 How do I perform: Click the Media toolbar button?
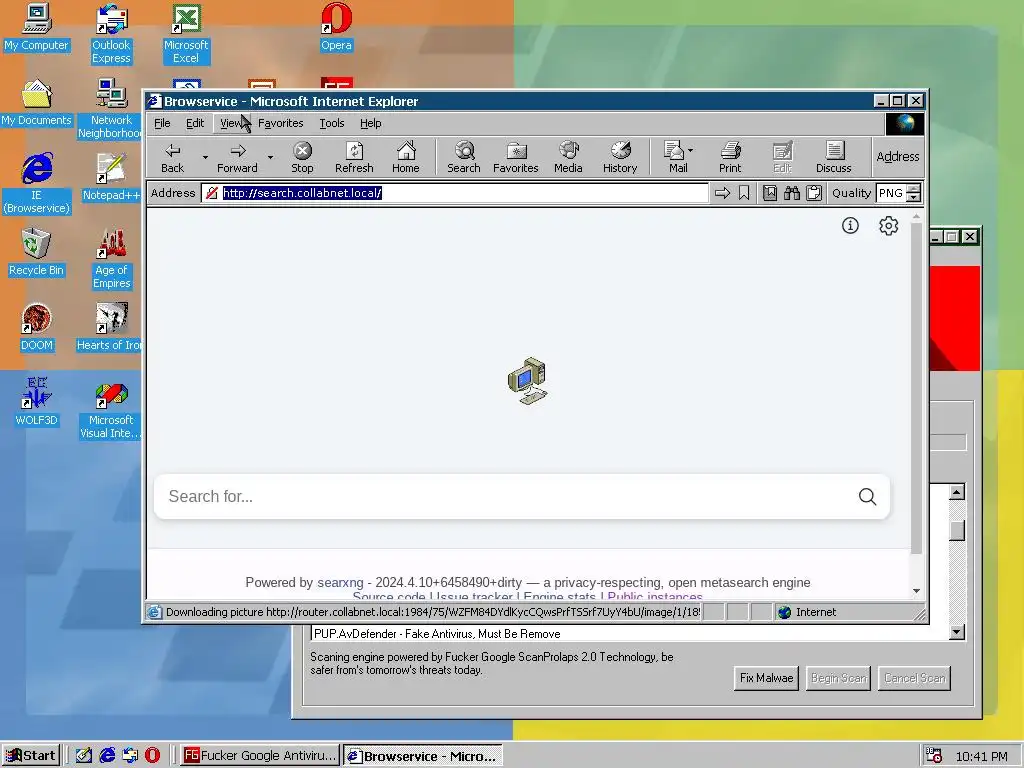tap(568, 157)
